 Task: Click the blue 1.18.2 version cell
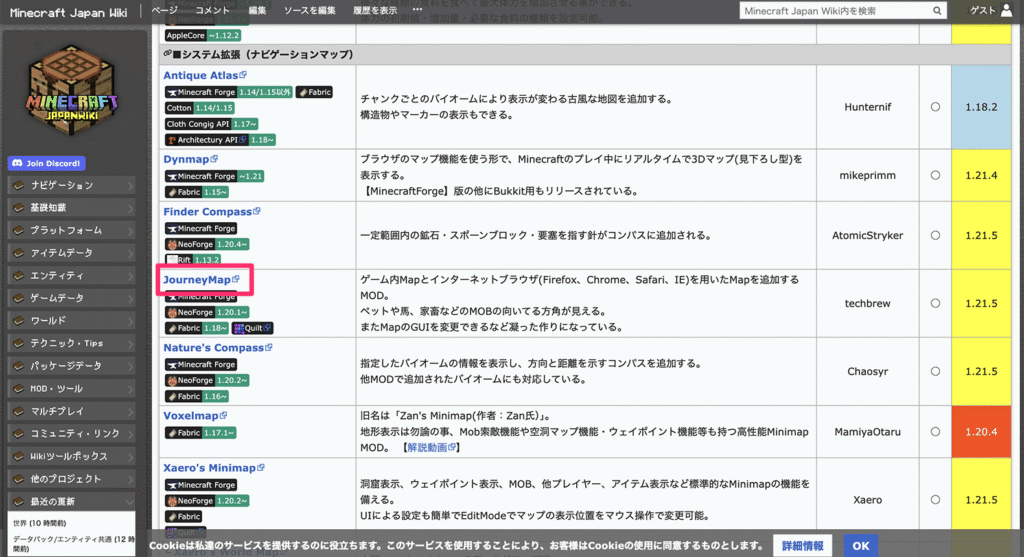click(982, 107)
